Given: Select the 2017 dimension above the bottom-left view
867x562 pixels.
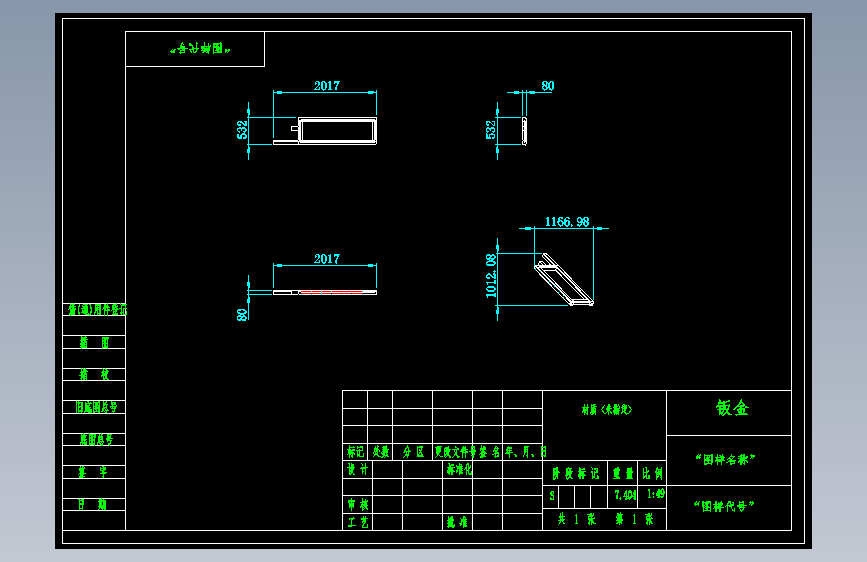Looking at the screenshot, I should click(327, 259).
